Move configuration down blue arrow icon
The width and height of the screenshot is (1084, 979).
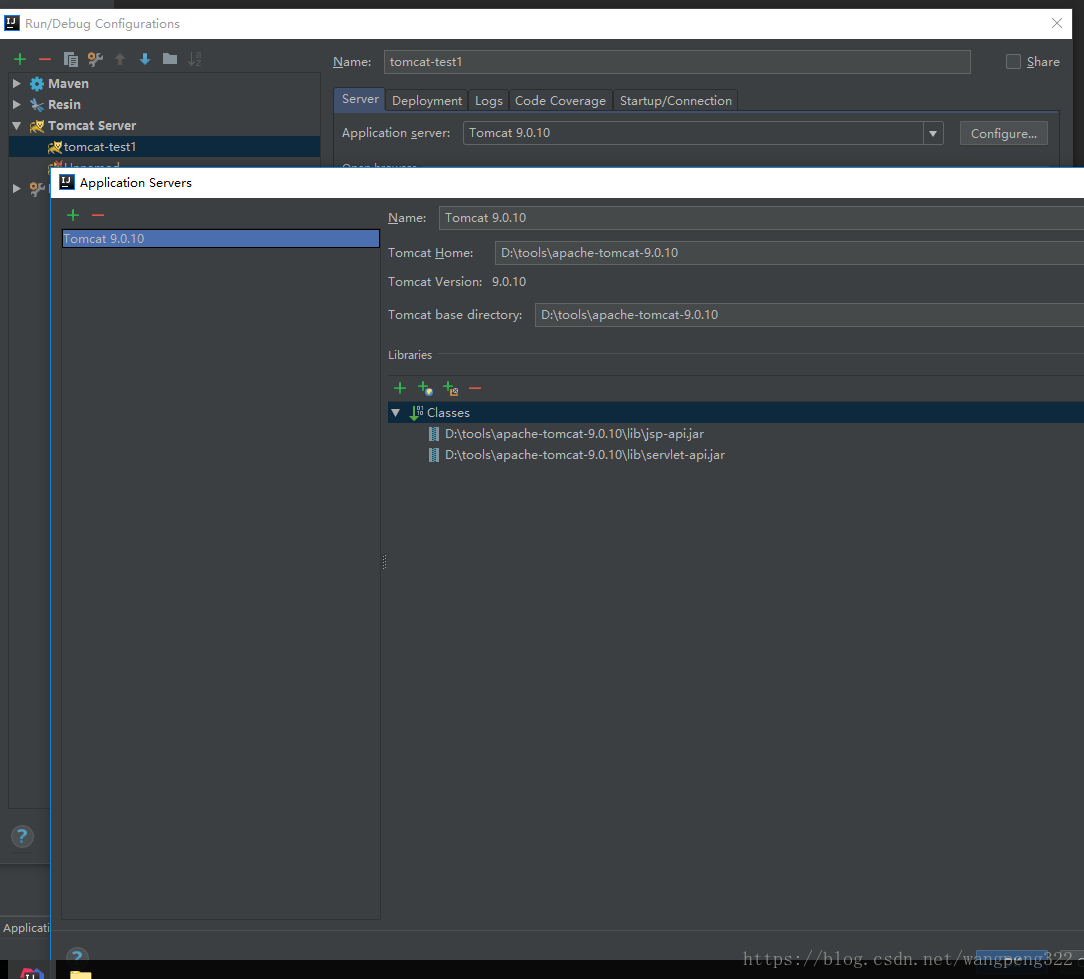(145, 59)
